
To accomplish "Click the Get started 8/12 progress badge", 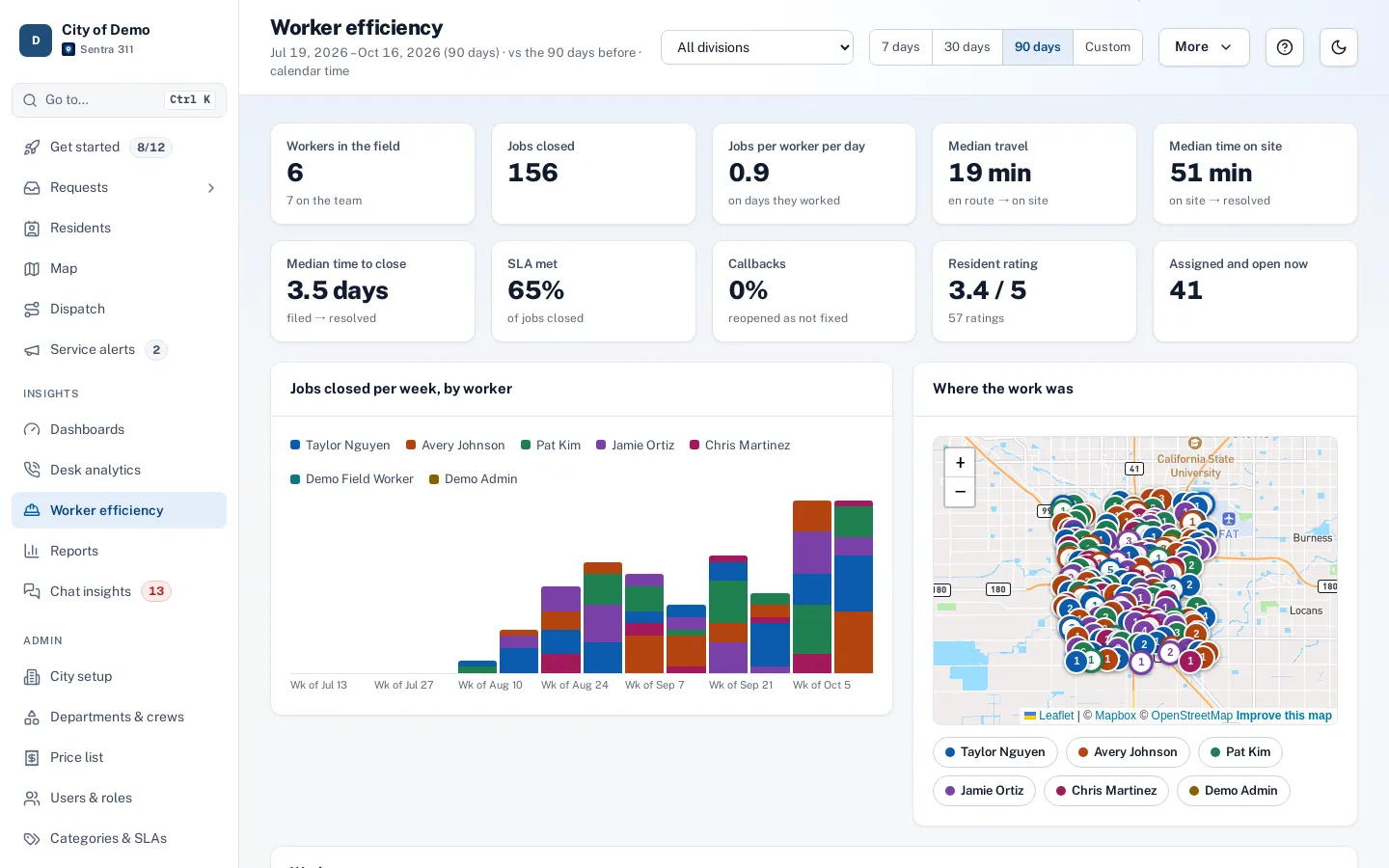I will tap(150, 148).
